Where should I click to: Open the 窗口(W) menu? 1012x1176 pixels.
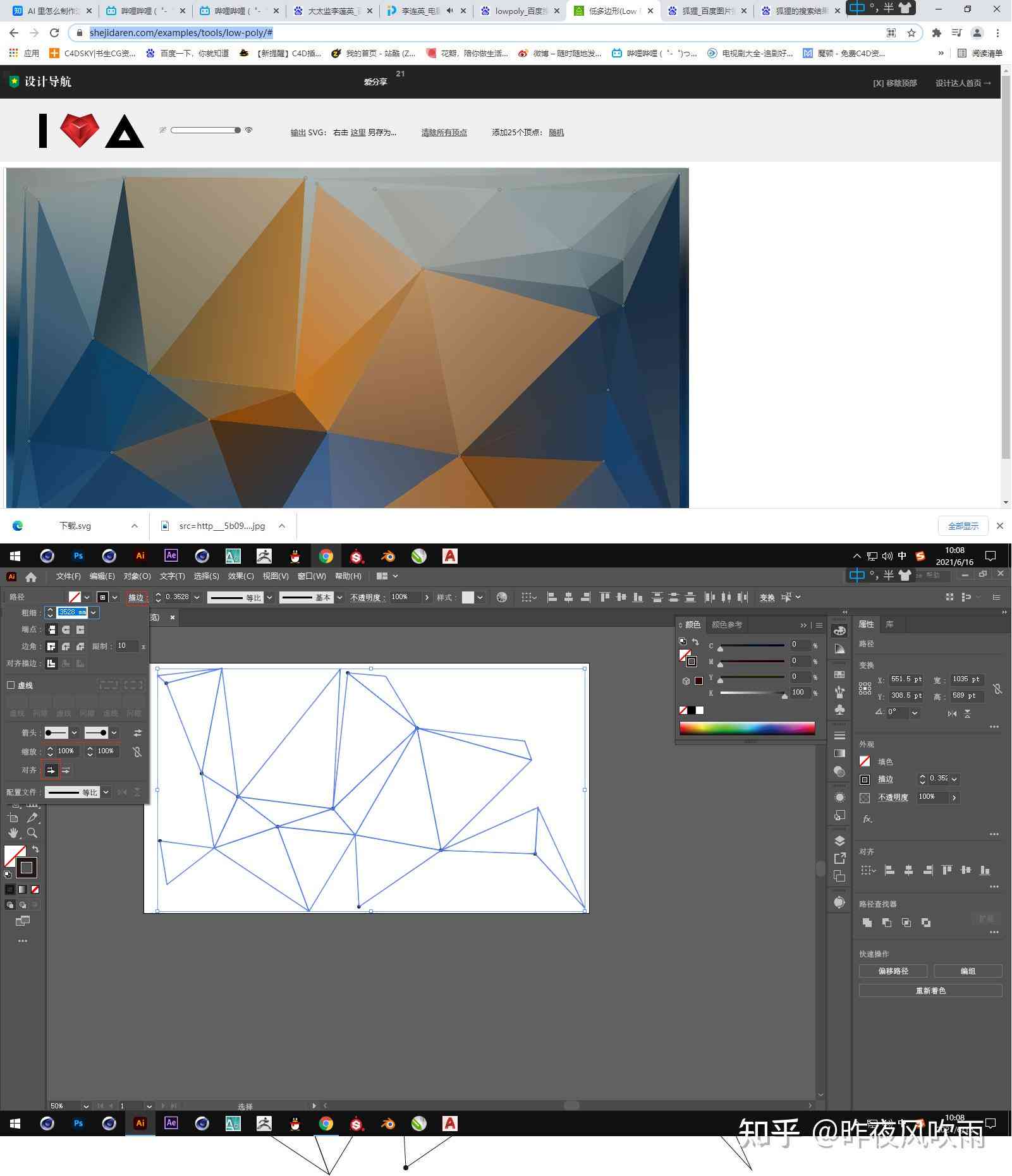point(312,576)
